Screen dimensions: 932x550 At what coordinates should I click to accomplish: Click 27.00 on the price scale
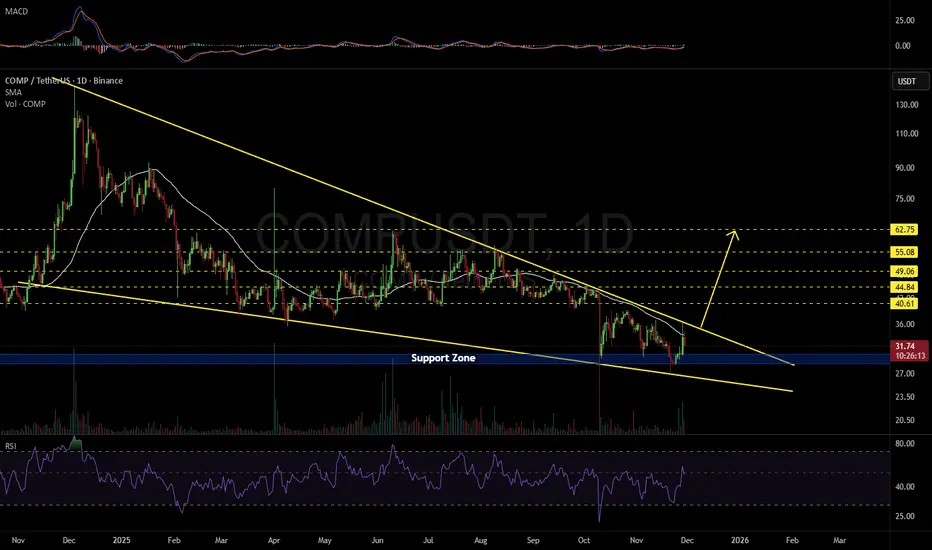coord(905,373)
